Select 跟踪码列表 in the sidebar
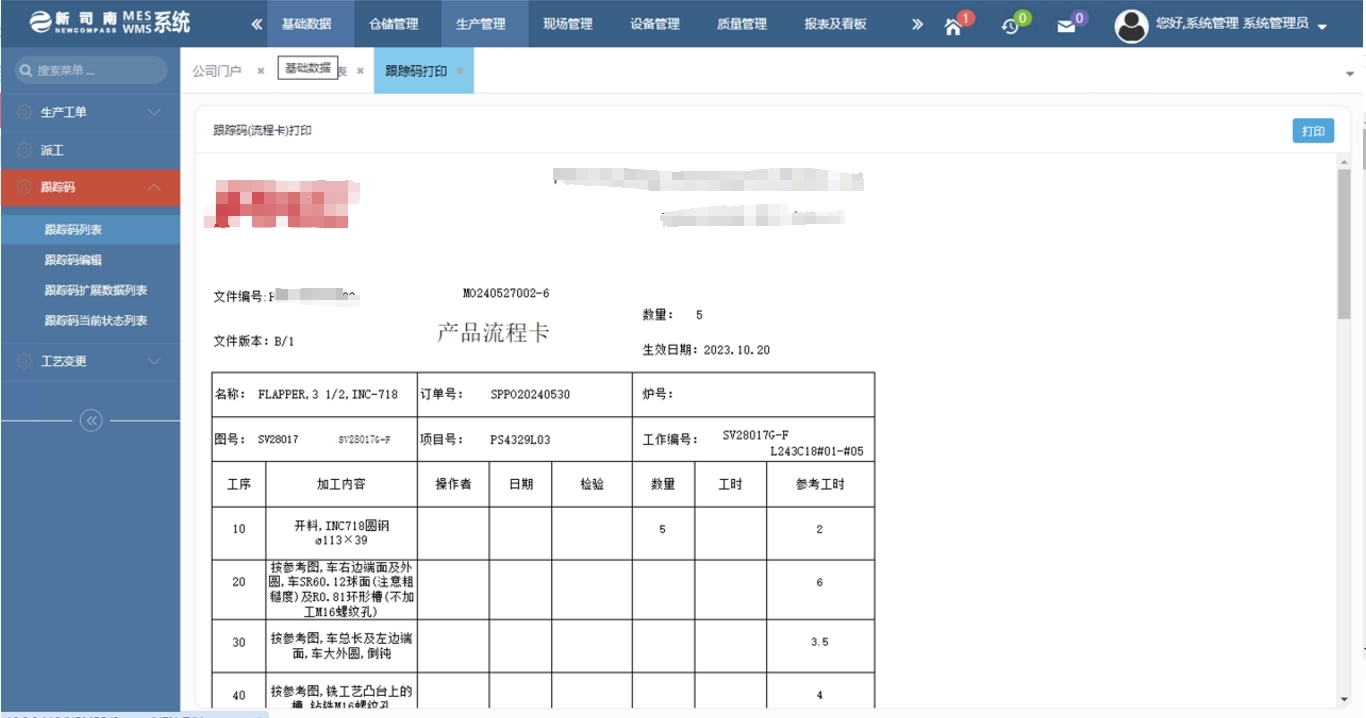Viewport: 1366px width, 718px height. coord(90,229)
